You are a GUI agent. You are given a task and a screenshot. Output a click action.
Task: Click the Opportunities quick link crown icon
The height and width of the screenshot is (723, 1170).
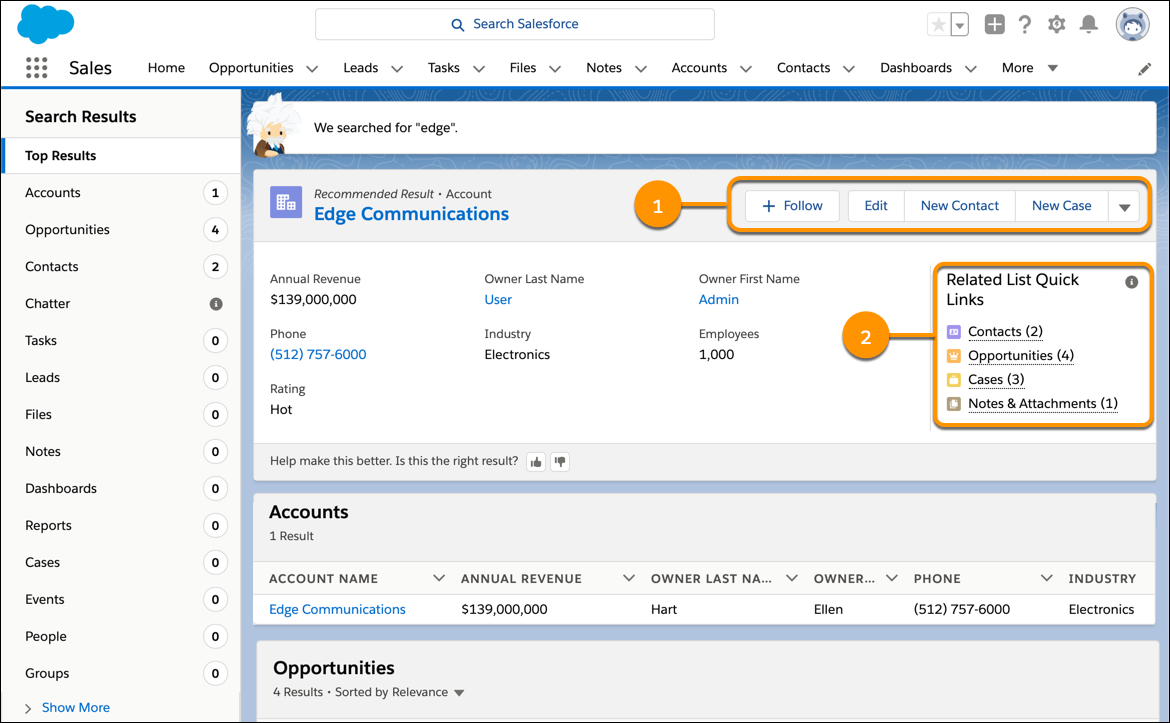click(x=954, y=356)
